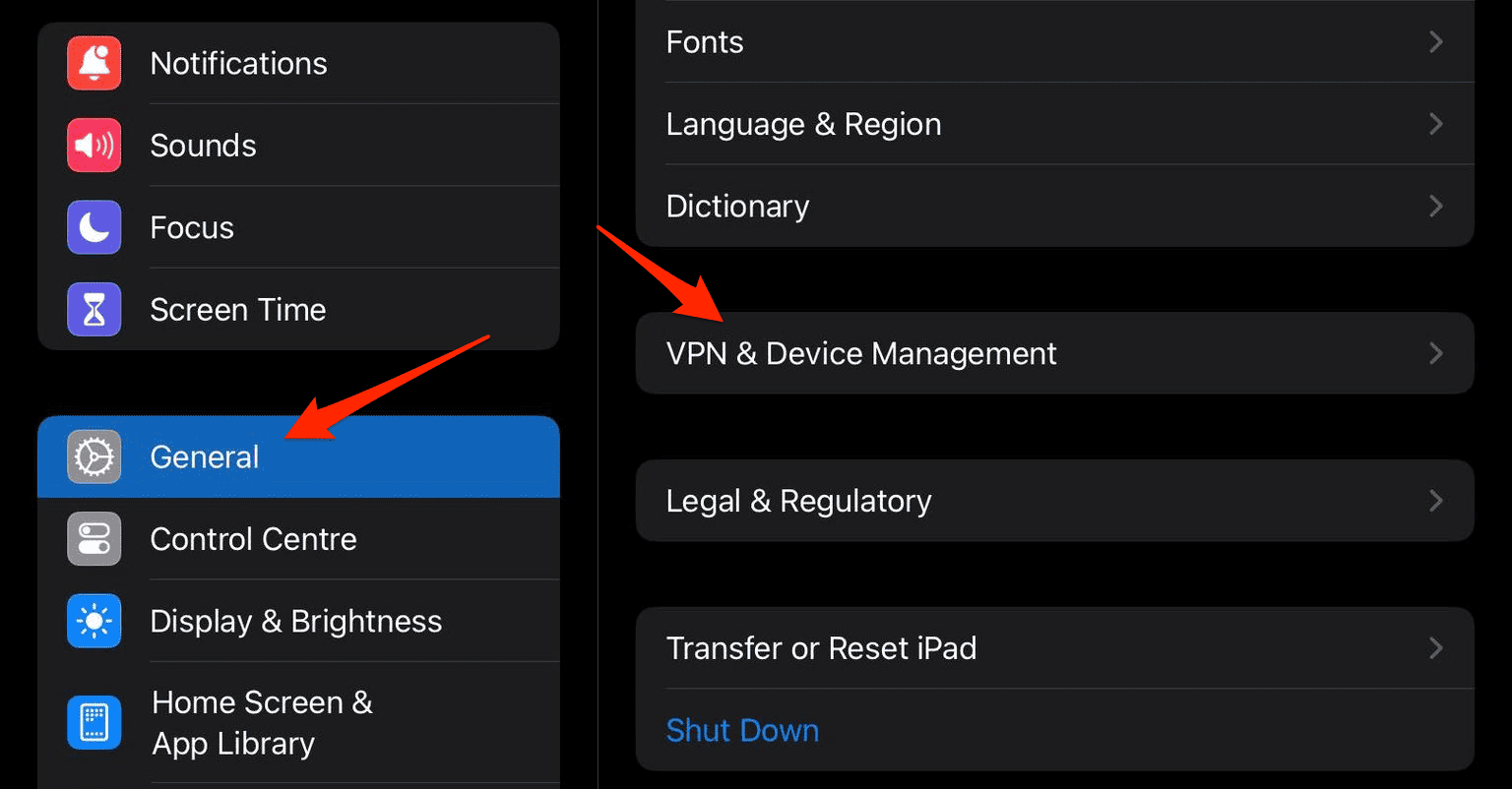
Task: Open the VPN & Device Management chevron
Action: [1436, 353]
